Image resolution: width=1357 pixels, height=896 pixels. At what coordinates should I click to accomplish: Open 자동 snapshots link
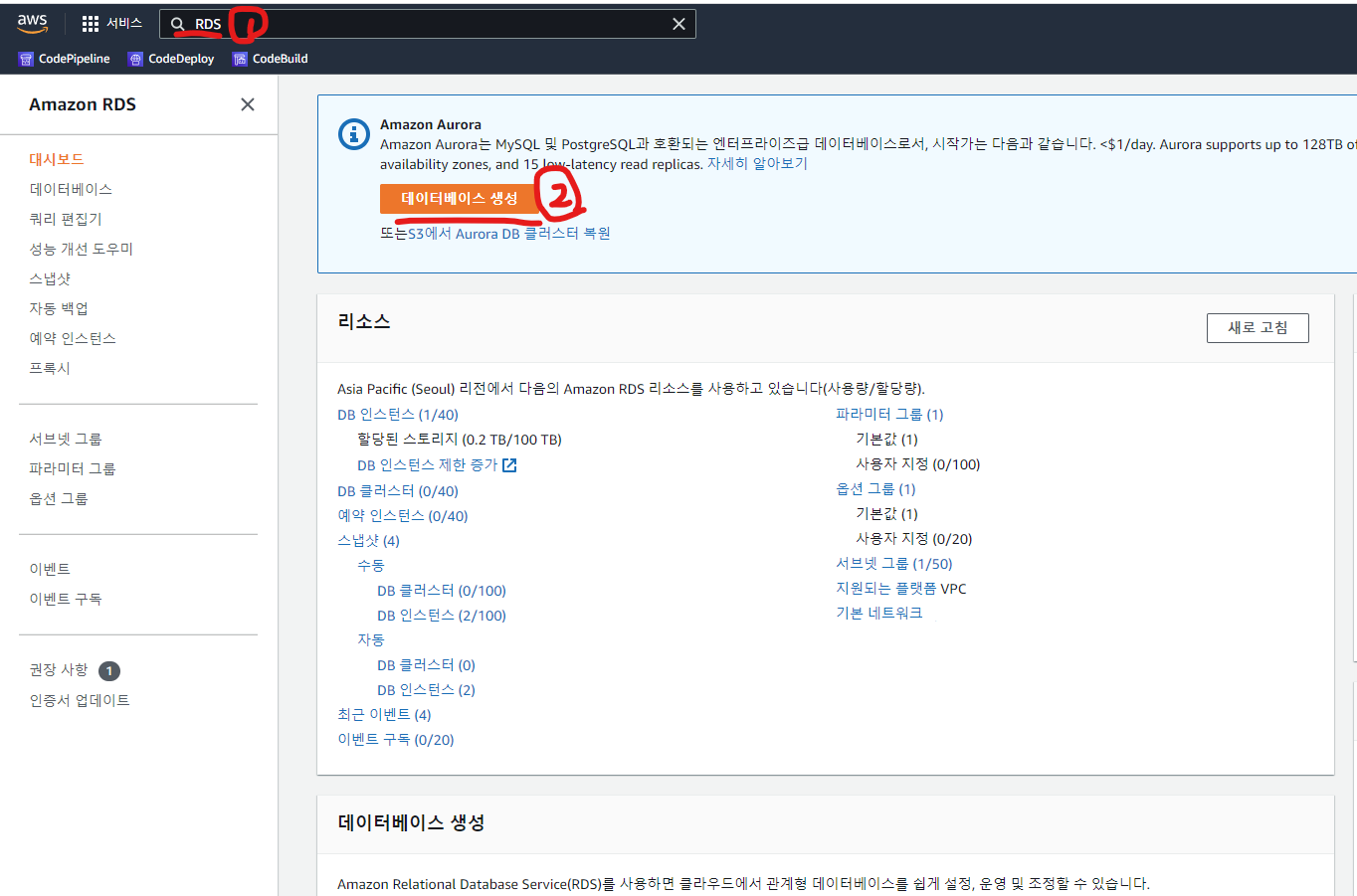[371, 639]
